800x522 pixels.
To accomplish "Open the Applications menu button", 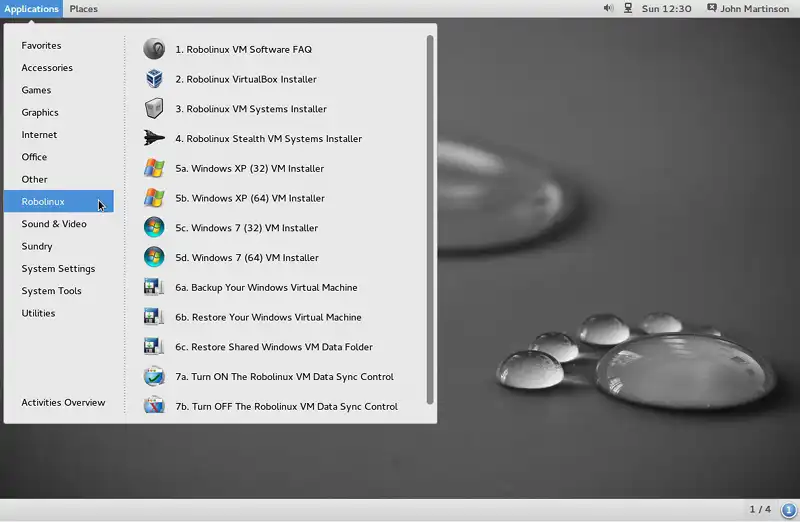I will [32, 9].
